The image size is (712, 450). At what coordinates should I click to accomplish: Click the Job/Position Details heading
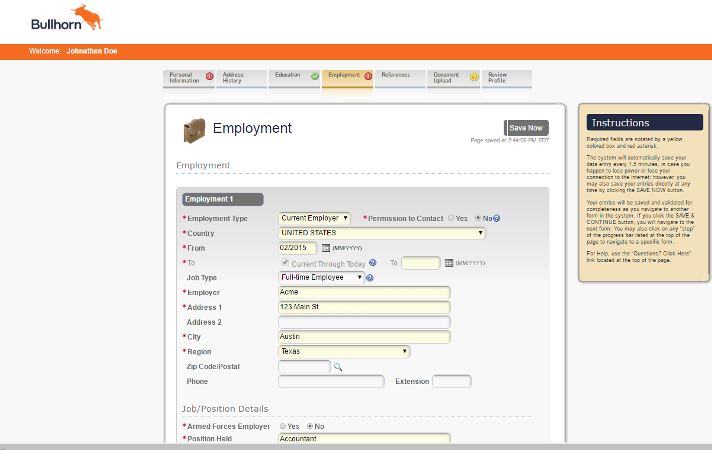pyautogui.click(x=225, y=409)
